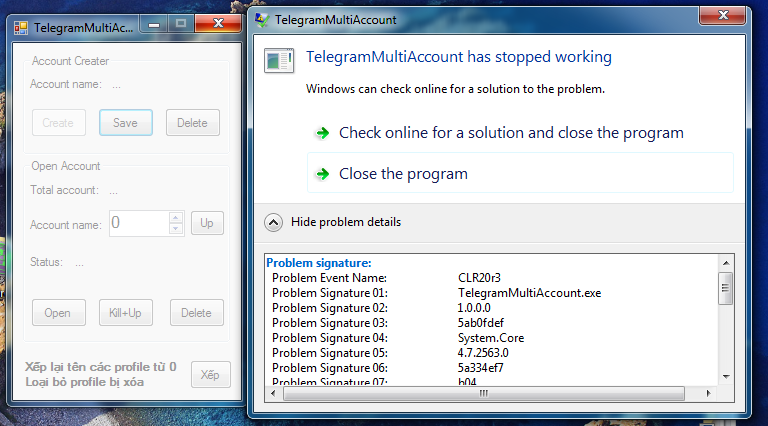This screenshot has width=768, height=426.
Task: Click Delete in the Open Account group
Action: [x=196, y=313]
